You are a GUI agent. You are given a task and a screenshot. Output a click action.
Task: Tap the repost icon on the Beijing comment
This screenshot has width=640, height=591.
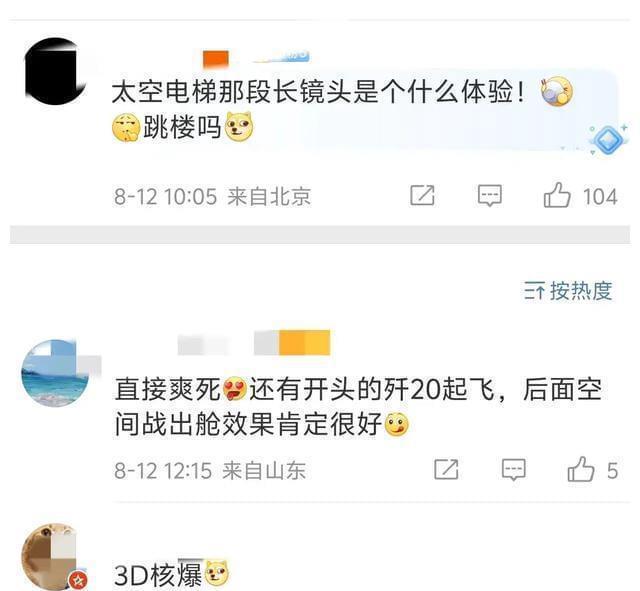point(422,196)
